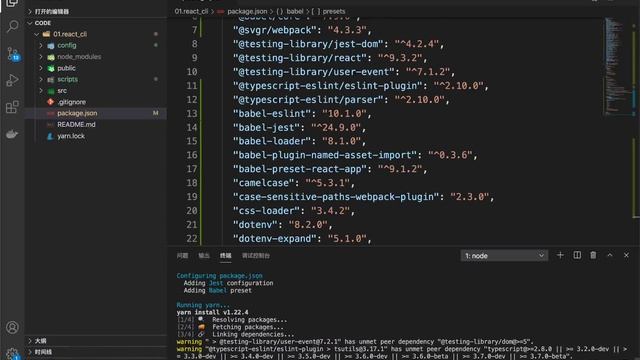Click 'yarn install v1.22.4' terminal line

(212, 312)
